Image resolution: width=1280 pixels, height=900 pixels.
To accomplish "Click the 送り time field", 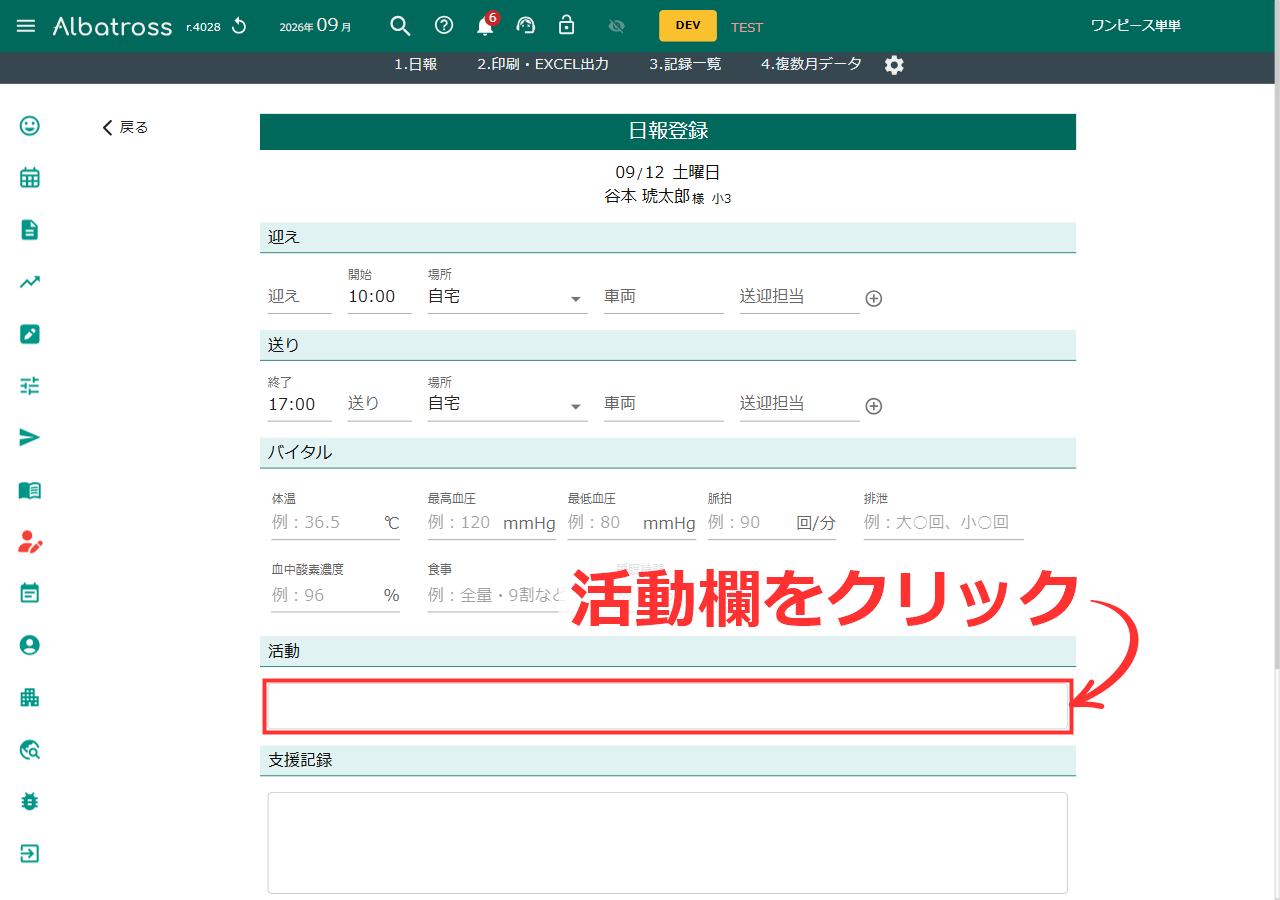I will tap(380, 404).
